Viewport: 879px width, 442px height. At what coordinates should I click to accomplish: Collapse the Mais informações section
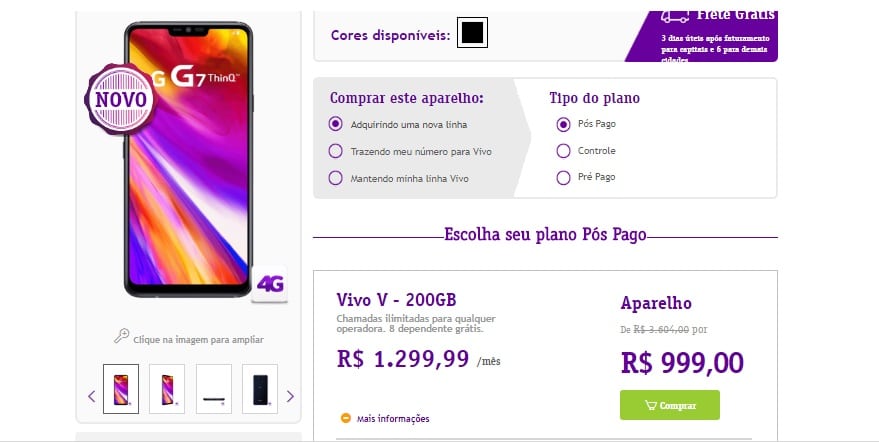393,418
